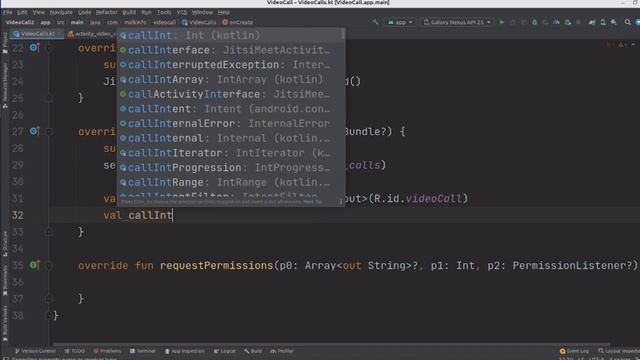Viewport: 640px width, 360px height.
Task: Select the callIntRange completion suggestion
Action: tap(229, 182)
